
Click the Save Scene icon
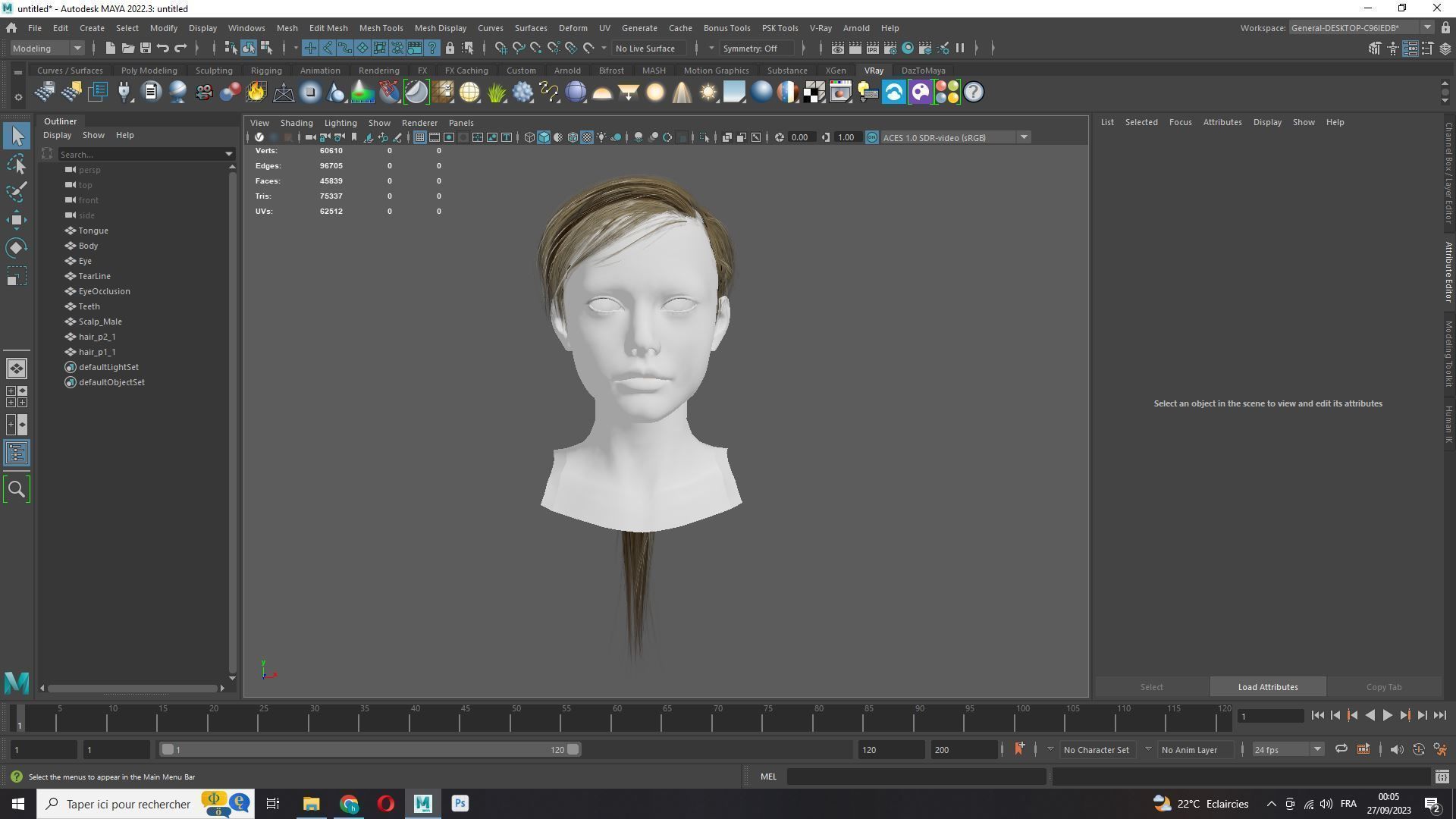[x=146, y=49]
